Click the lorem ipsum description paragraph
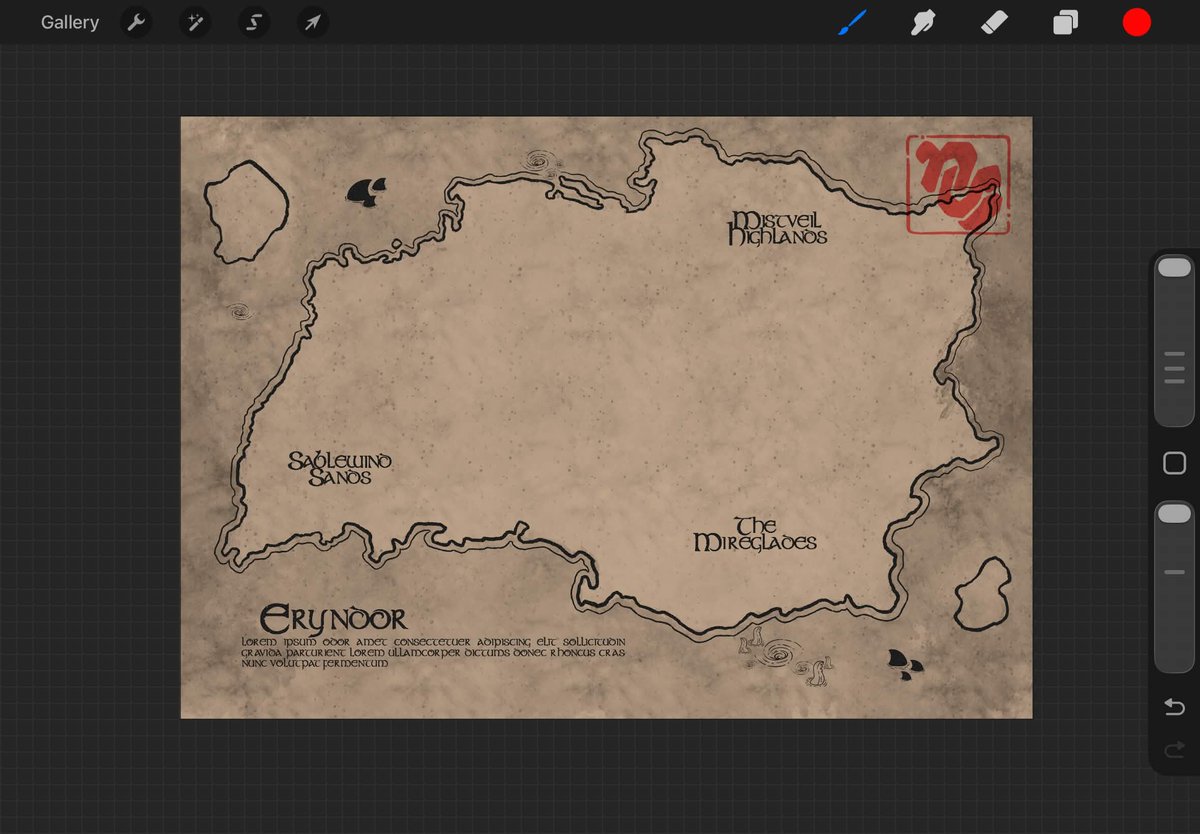 pyautogui.click(x=433, y=652)
